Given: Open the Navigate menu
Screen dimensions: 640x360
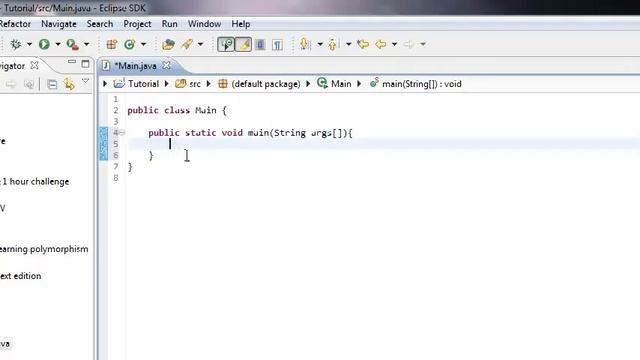Looking at the screenshot, I should [59, 24].
